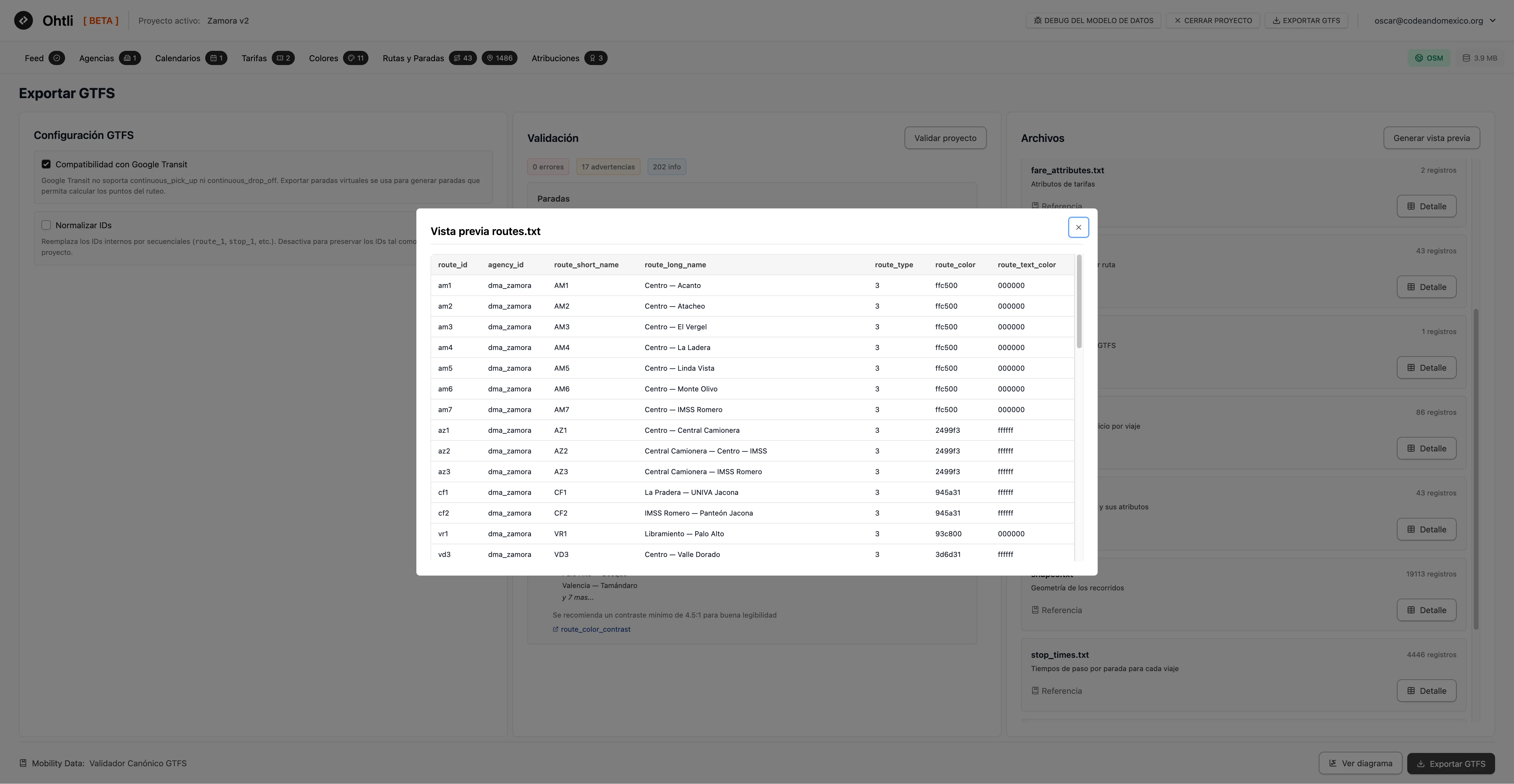This screenshot has width=1514, height=784.
Task: Uncheck Compatibilidad con Google Transit
Action: click(x=46, y=165)
